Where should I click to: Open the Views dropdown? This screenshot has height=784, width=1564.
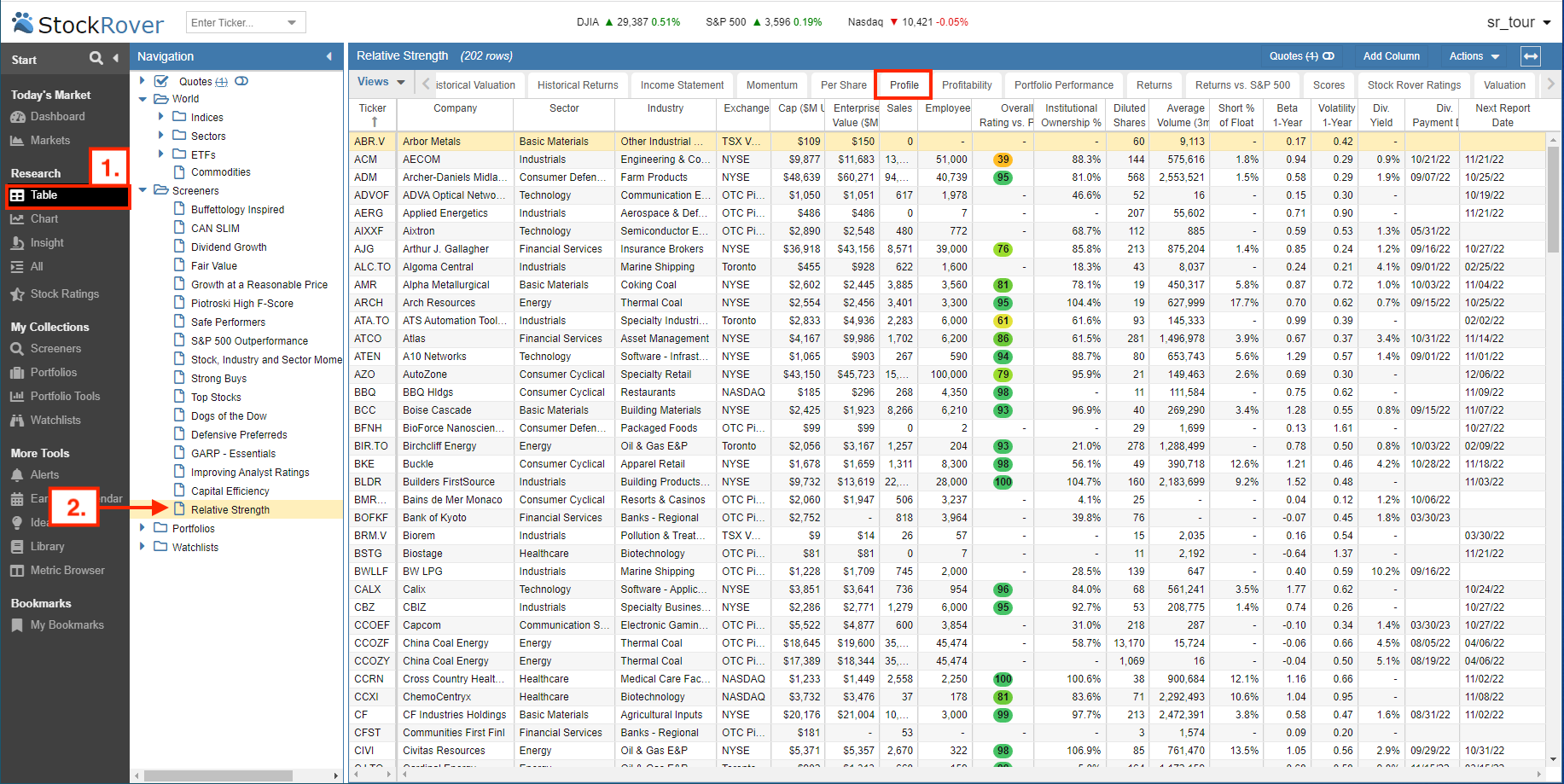click(381, 82)
